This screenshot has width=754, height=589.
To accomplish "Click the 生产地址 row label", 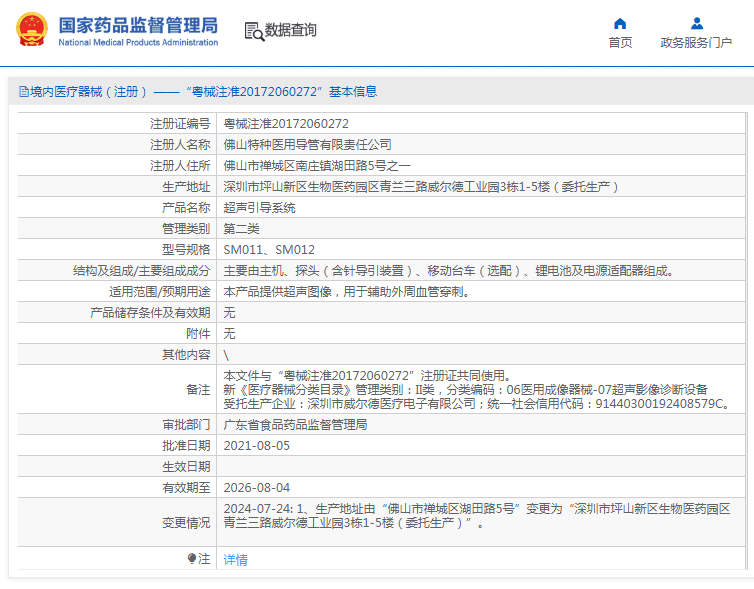I will [186, 187].
